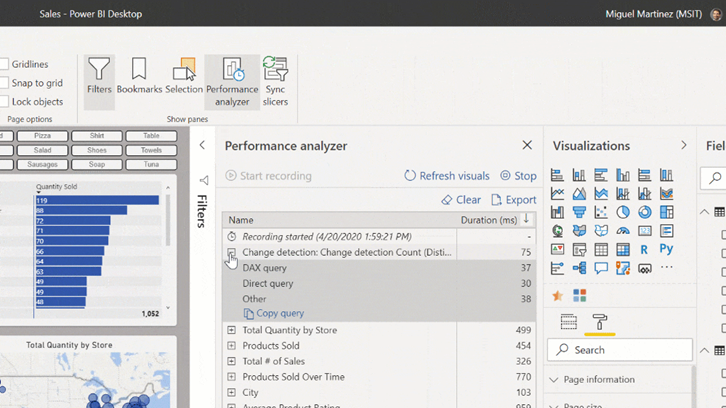Close the Performance analyzer pane
The width and height of the screenshot is (726, 408).
pos(527,145)
